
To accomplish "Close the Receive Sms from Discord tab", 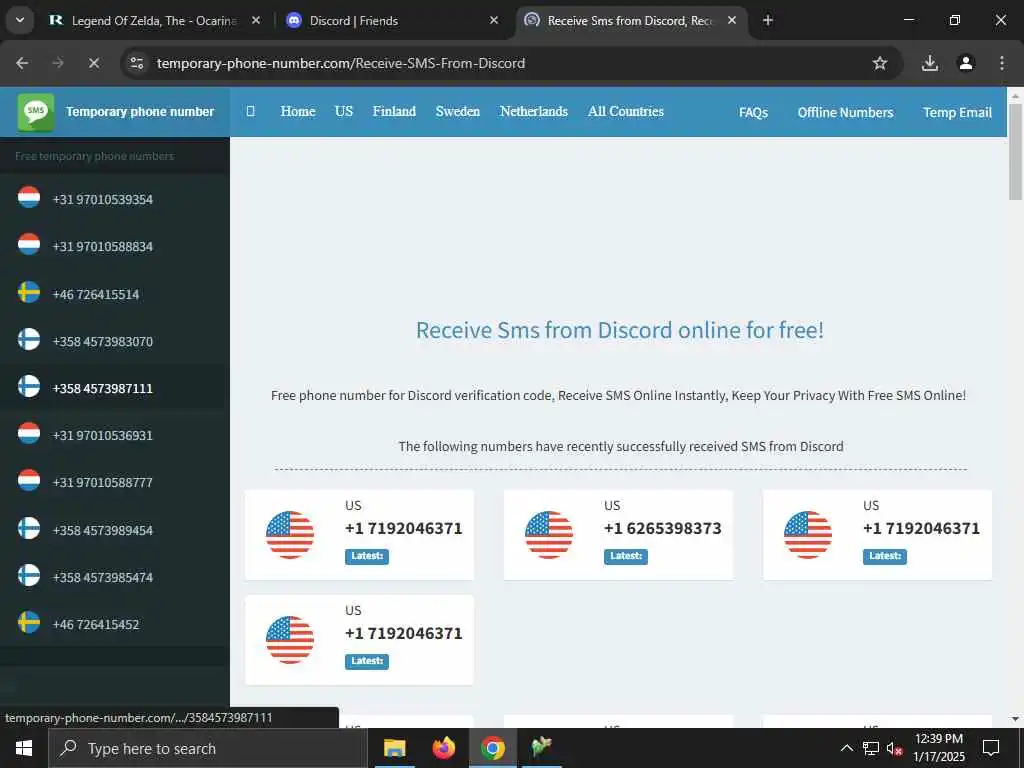I will coord(732,20).
